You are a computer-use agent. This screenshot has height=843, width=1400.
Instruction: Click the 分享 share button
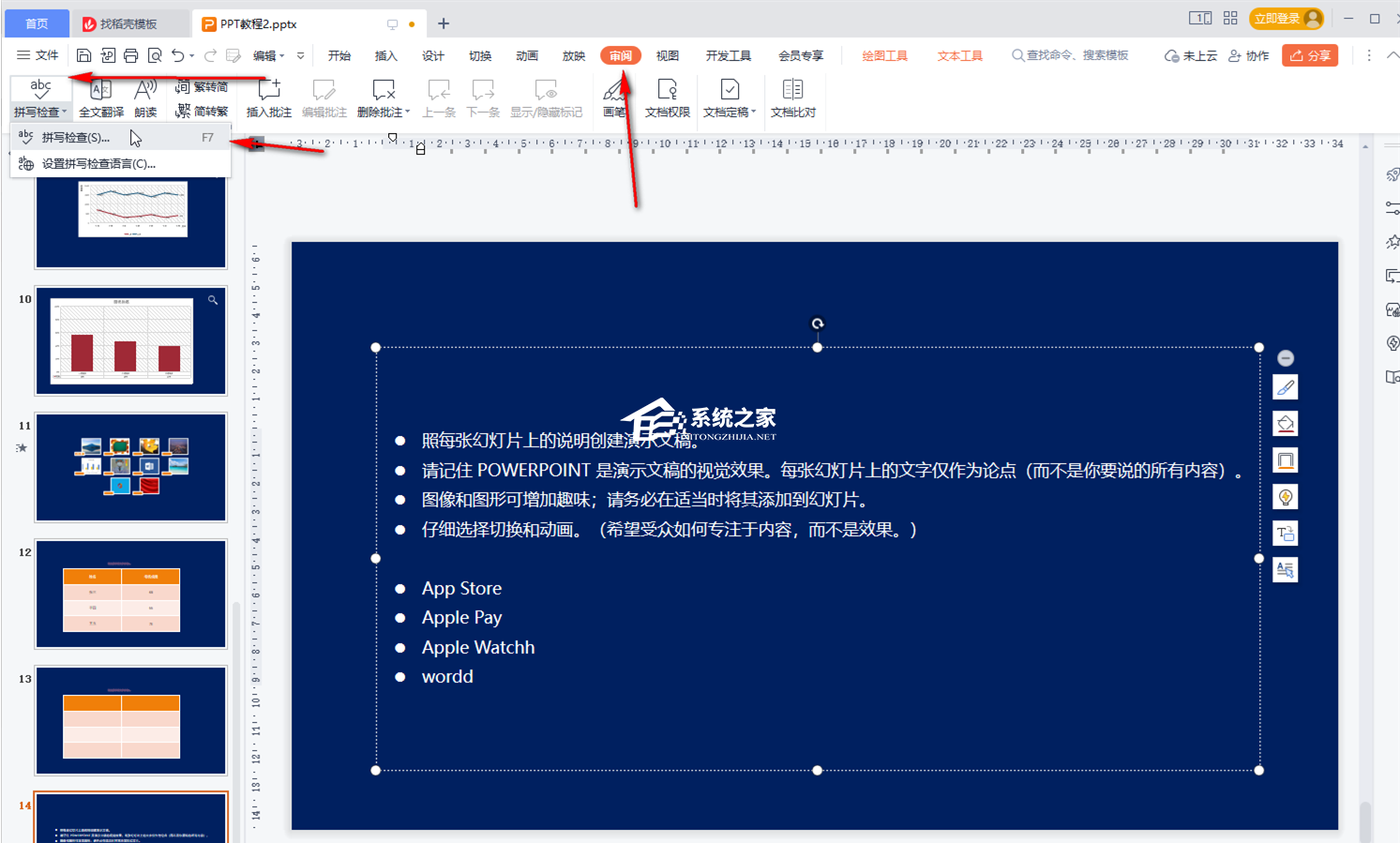coord(1310,56)
